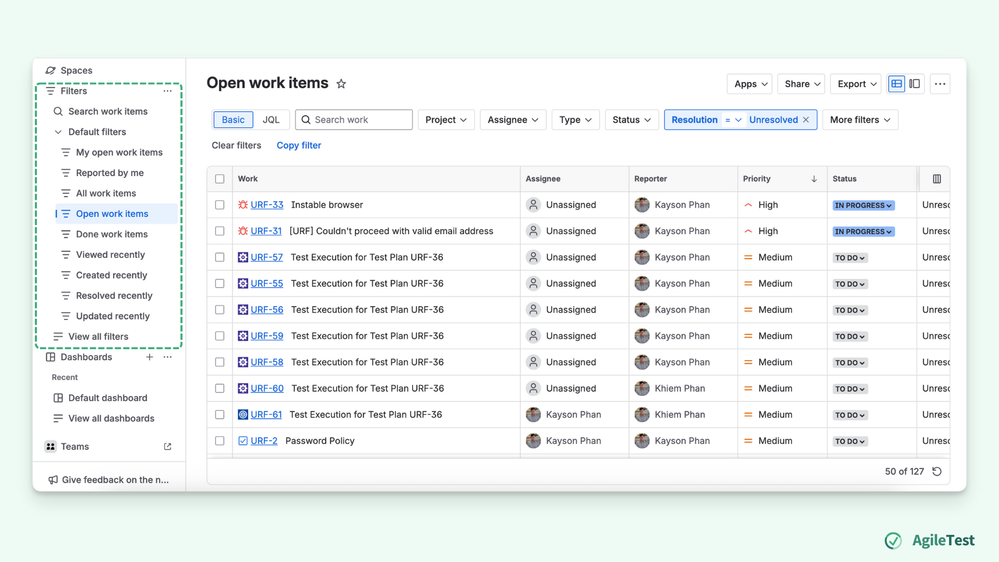Click Clear filters
Viewport: 999px width, 562px height.
point(236,145)
